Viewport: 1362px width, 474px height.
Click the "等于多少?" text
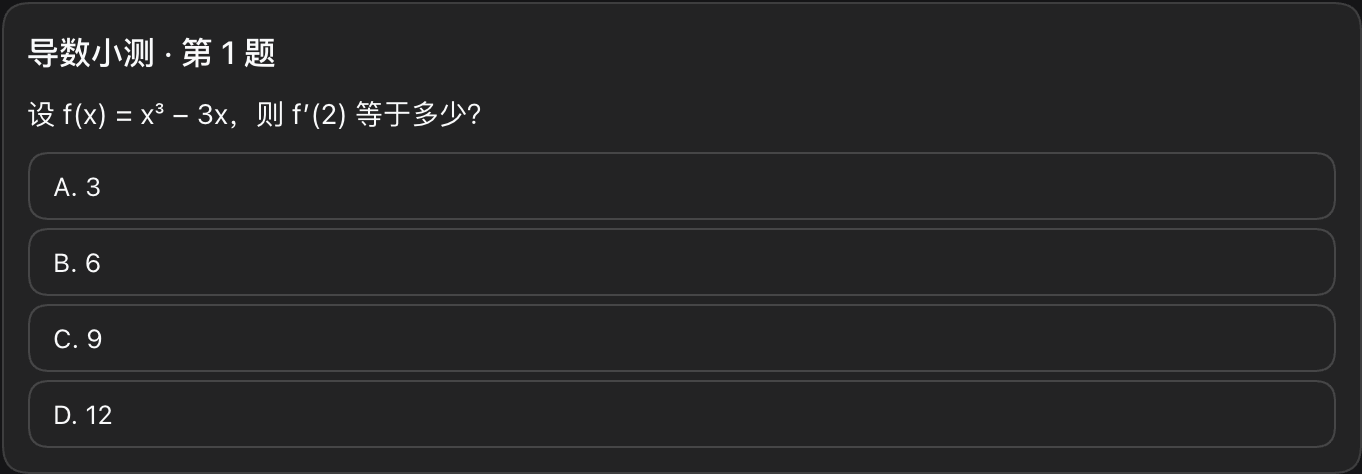(x=420, y=116)
